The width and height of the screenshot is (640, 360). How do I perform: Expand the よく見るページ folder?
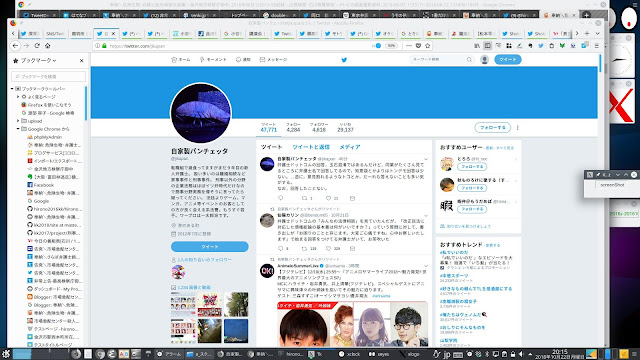coord(18,97)
